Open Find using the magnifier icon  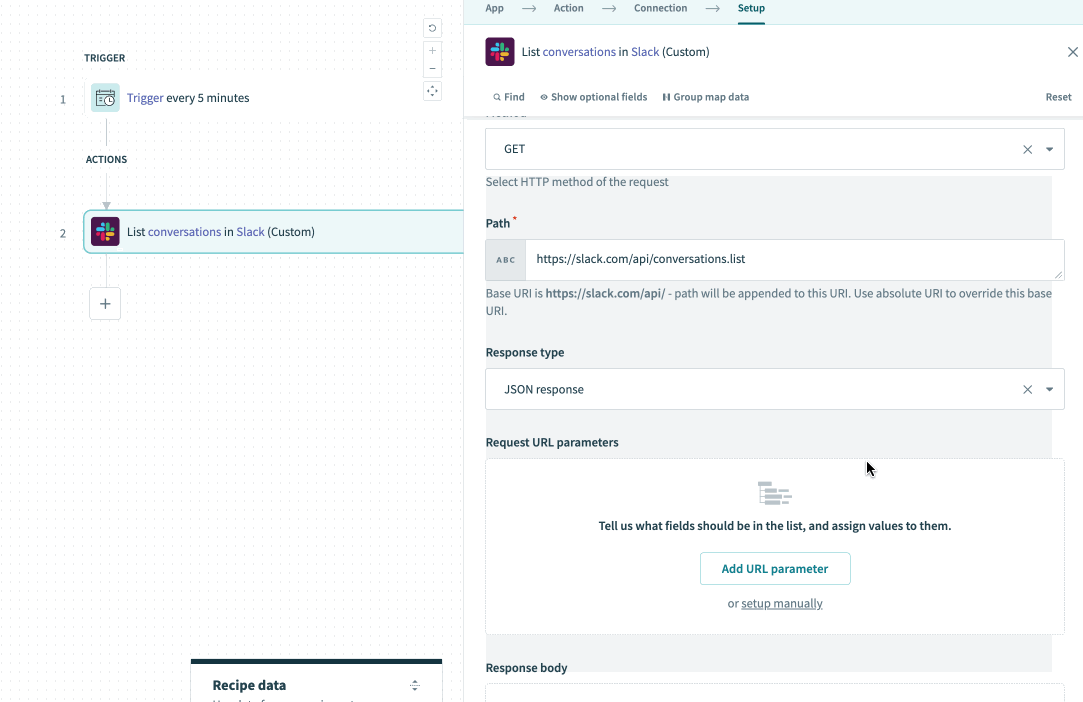(x=495, y=97)
